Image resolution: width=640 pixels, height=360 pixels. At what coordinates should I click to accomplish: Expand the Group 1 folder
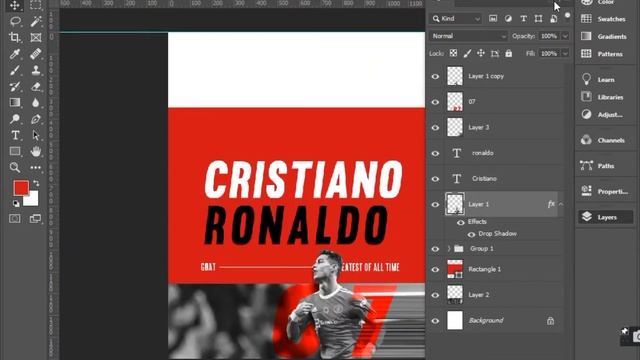point(449,248)
